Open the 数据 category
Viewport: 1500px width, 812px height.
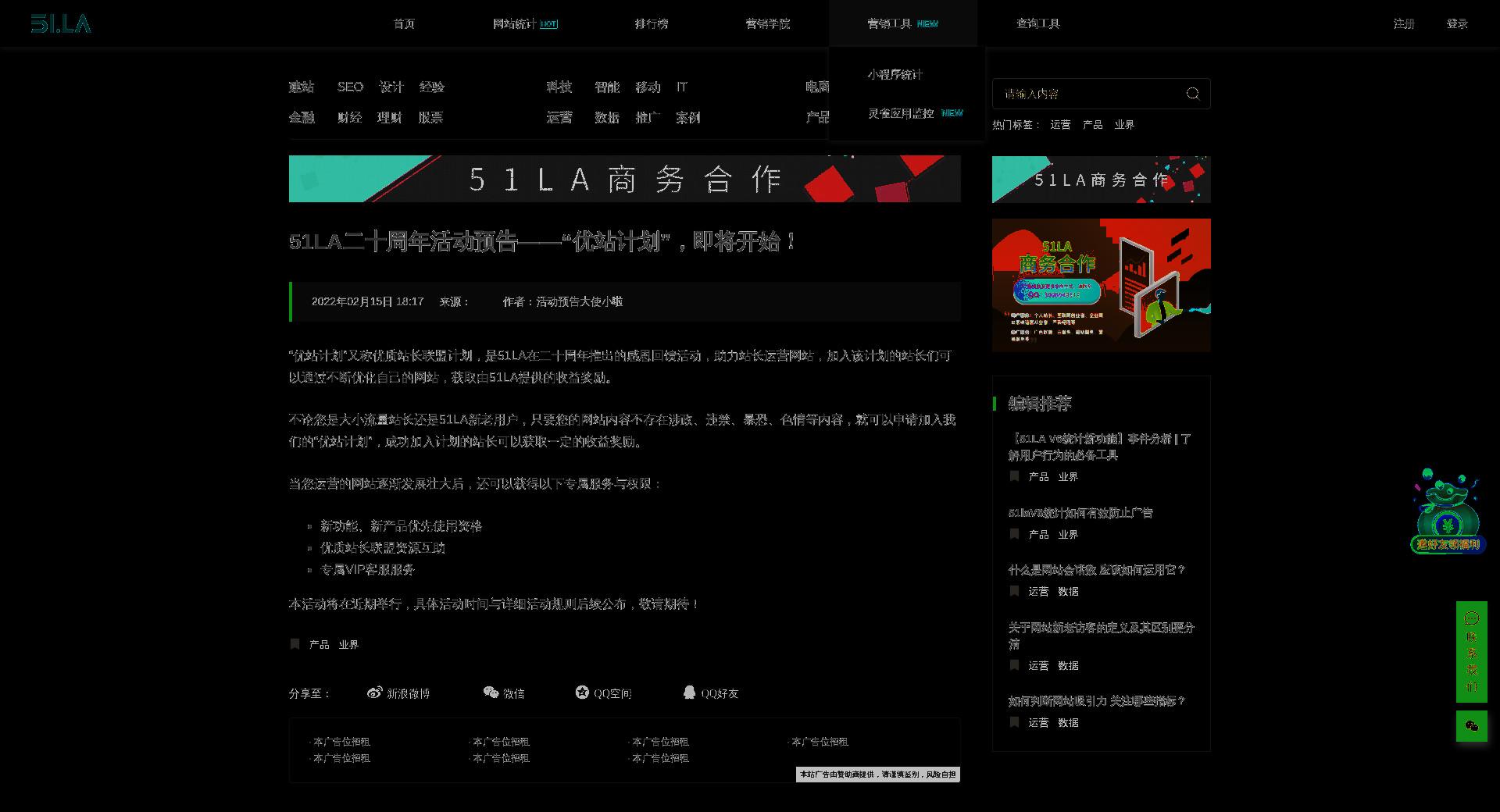[607, 118]
